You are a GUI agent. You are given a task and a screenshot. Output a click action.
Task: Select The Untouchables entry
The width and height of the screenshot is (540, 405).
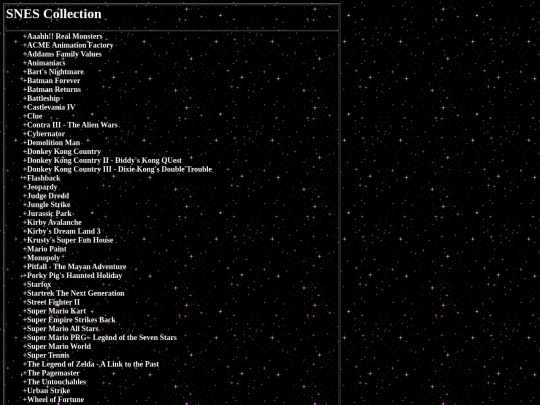click(x=56, y=382)
